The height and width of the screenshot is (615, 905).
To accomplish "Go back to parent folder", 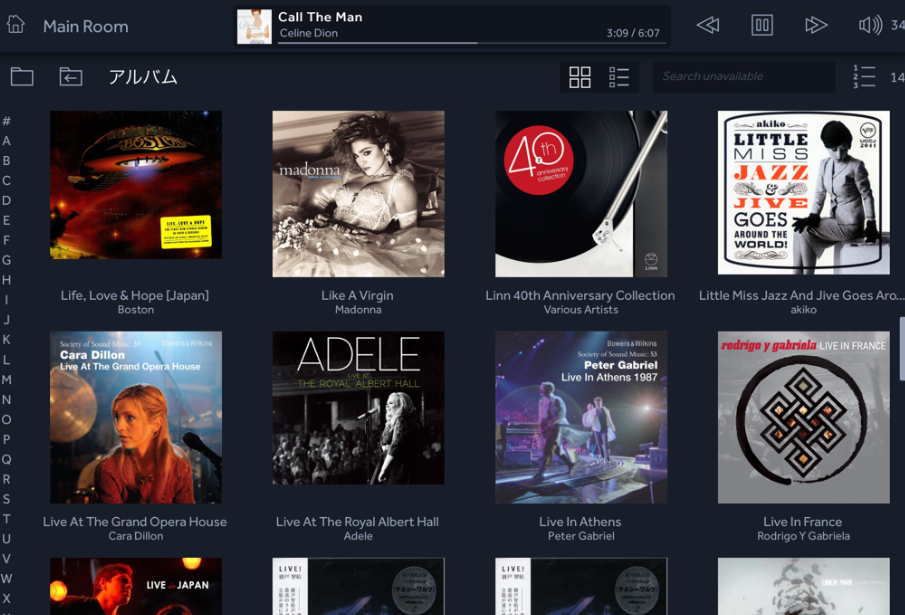I will (x=71, y=76).
